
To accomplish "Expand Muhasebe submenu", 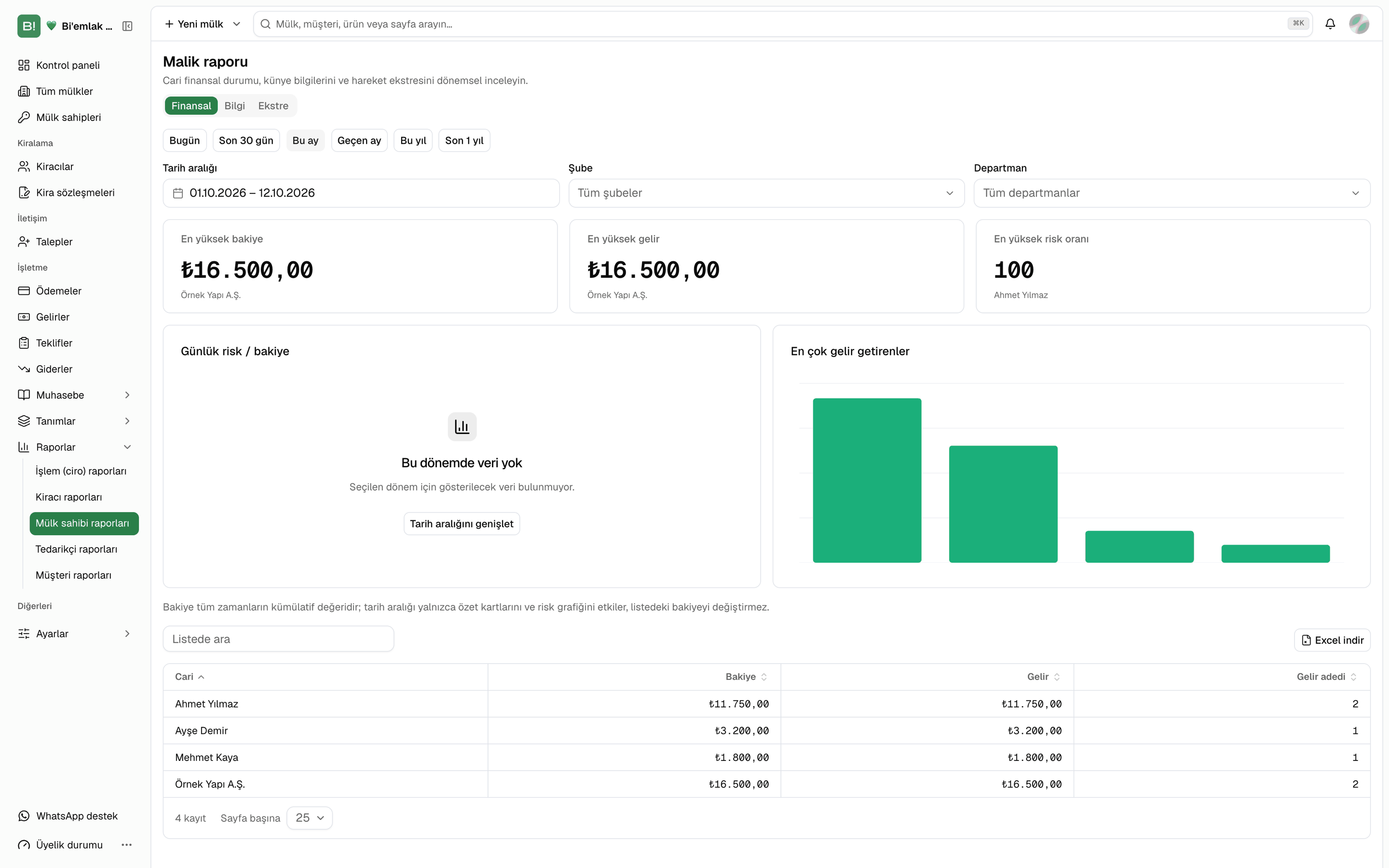I will (127, 395).
